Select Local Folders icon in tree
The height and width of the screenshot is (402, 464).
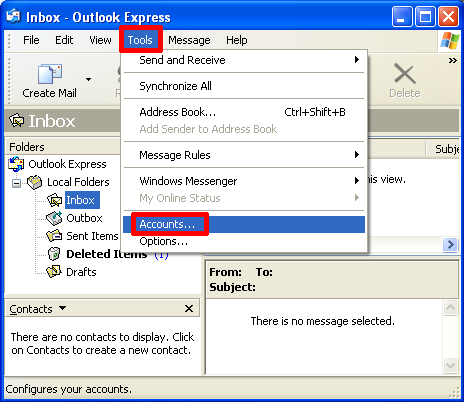(x=35, y=182)
